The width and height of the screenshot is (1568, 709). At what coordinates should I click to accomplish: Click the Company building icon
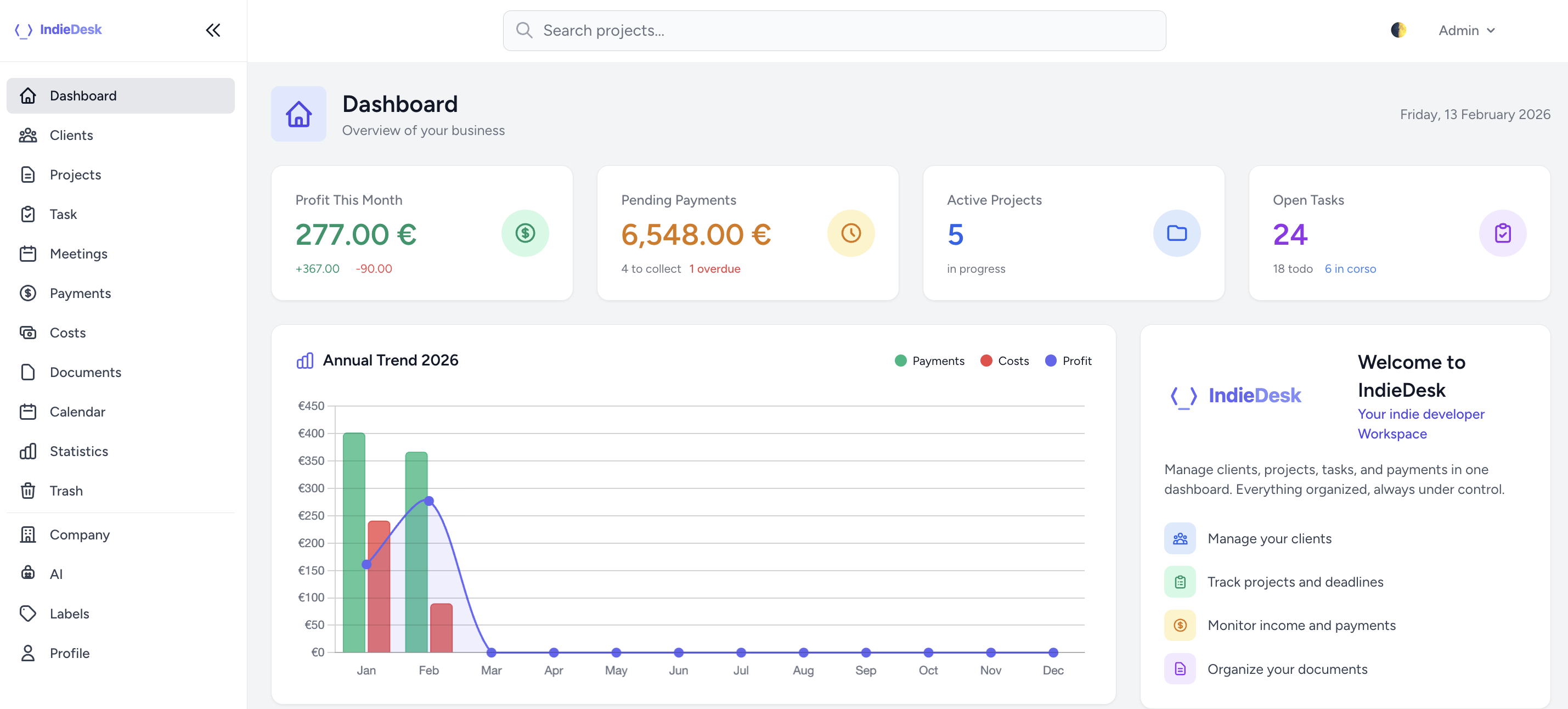click(28, 534)
